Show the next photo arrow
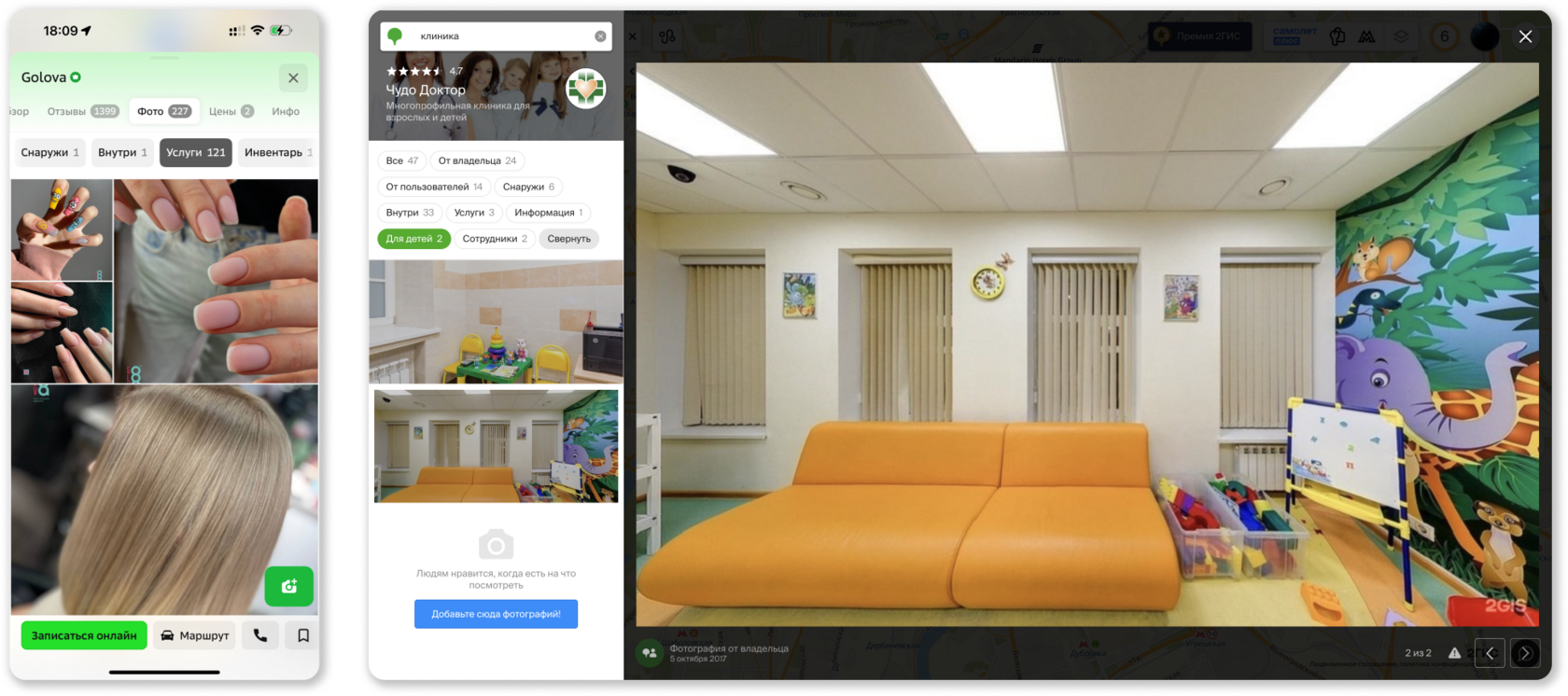Viewport: 1568px width, 696px height. [1525, 653]
